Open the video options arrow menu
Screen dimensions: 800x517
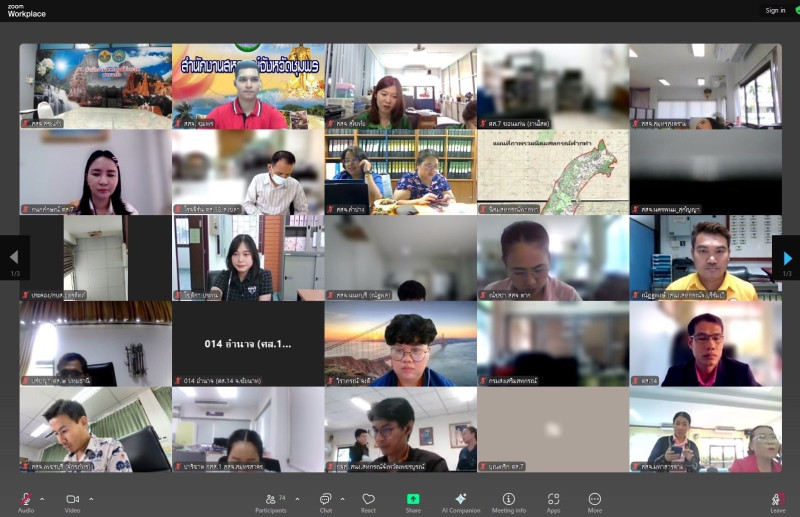tap(91, 498)
